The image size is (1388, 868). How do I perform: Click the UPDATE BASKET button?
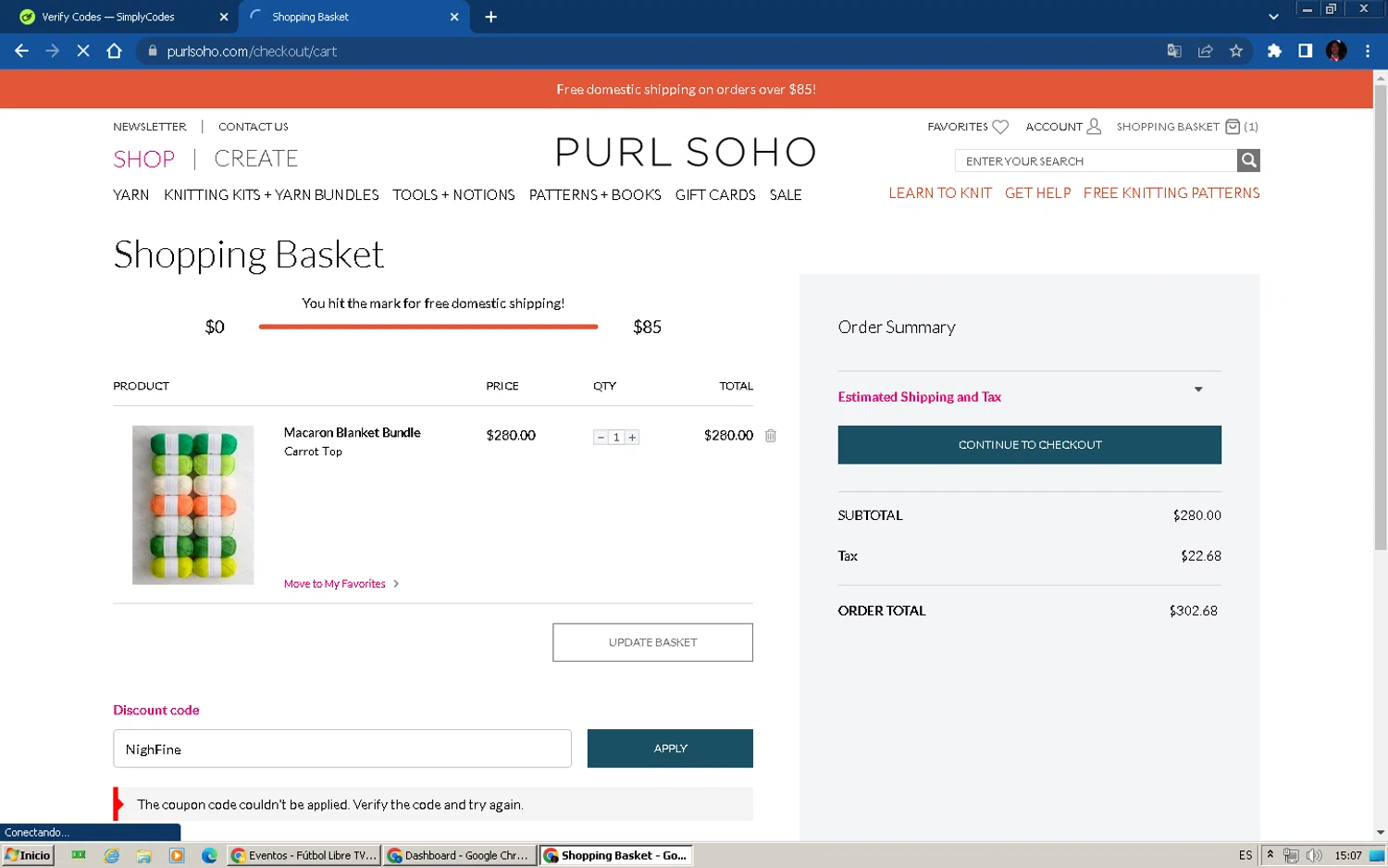point(652,642)
